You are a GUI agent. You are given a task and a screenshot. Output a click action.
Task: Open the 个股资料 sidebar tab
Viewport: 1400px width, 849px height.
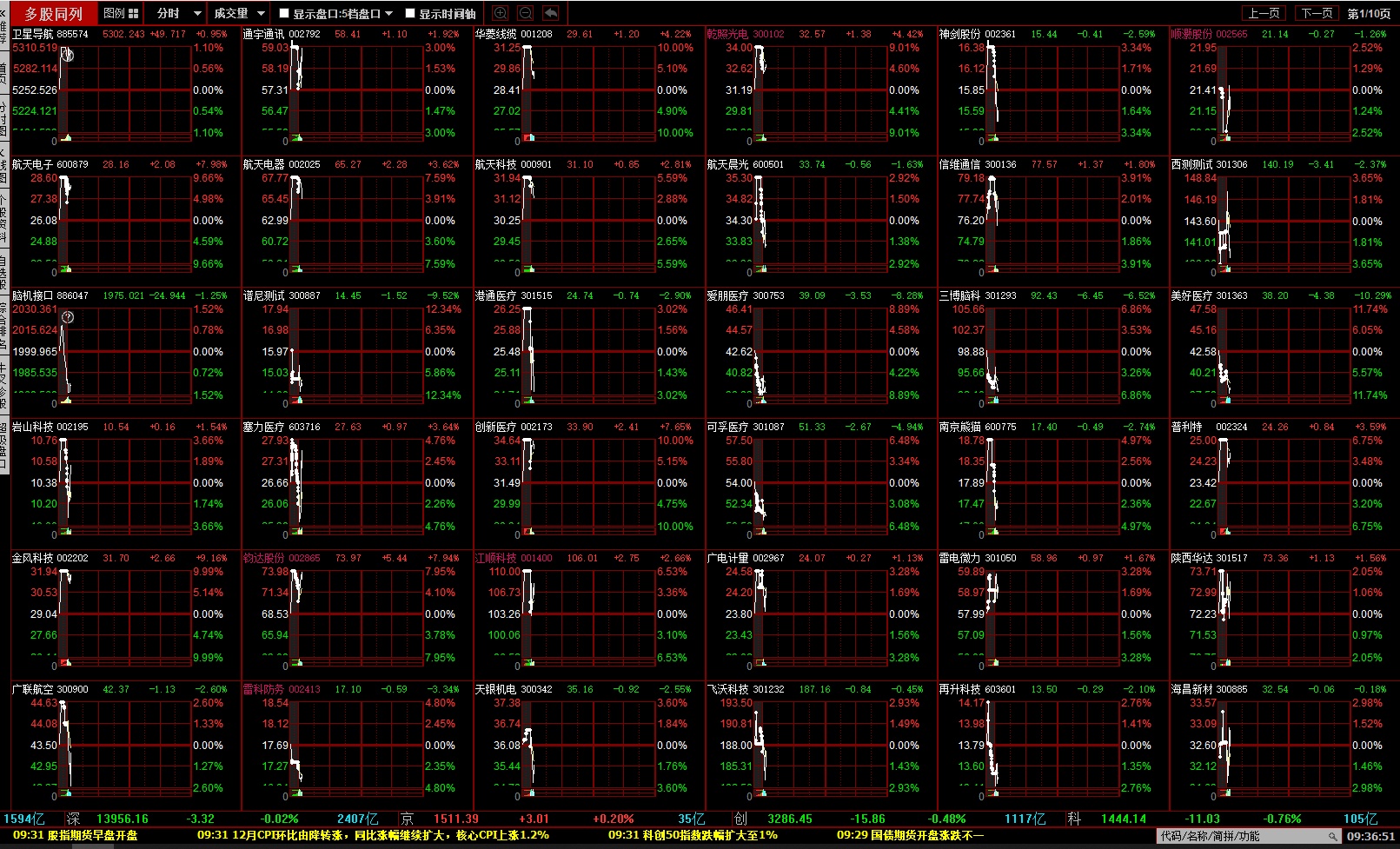click(4, 220)
